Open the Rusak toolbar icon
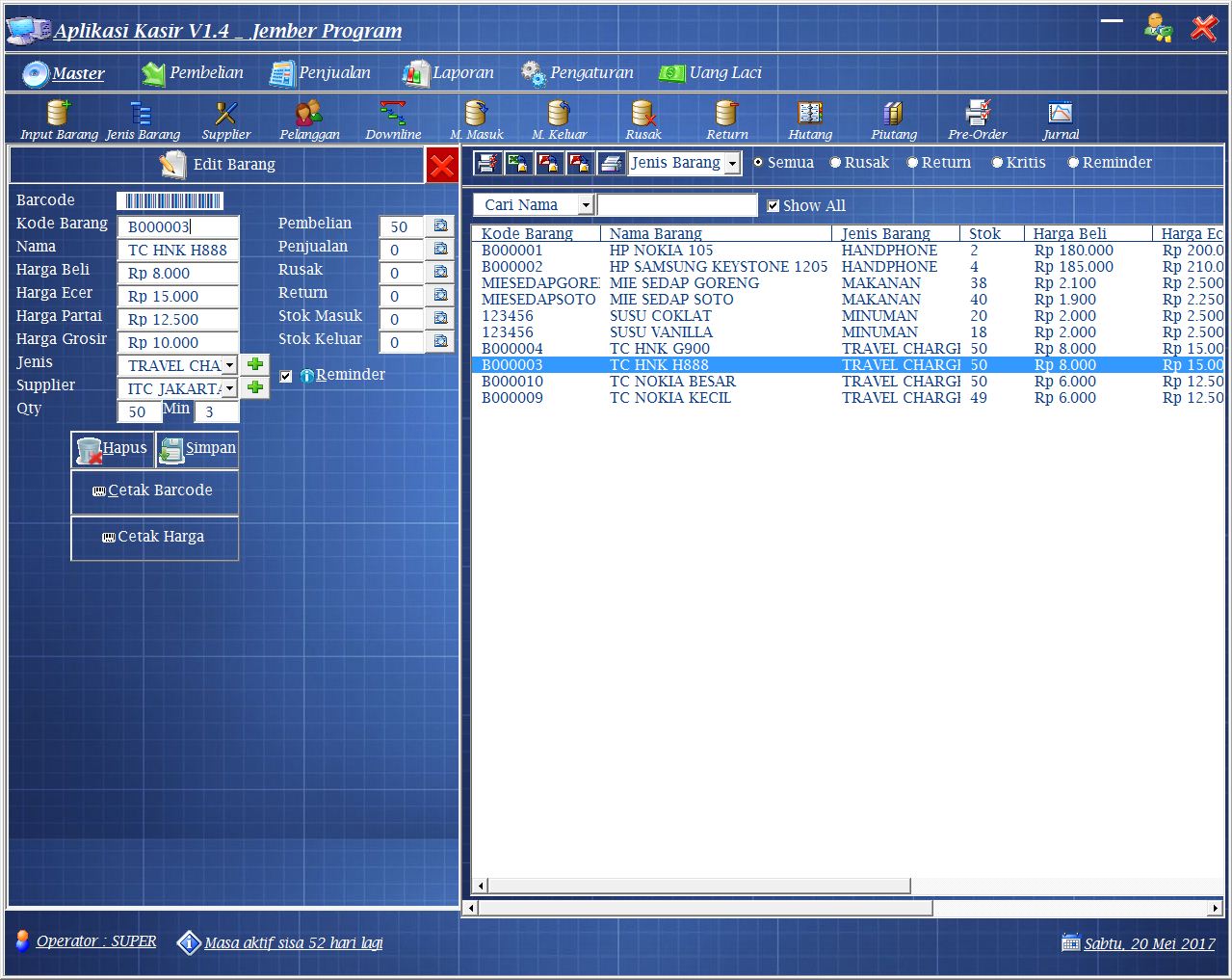This screenshot has height=980, width=1232. [x=643, y=120]
